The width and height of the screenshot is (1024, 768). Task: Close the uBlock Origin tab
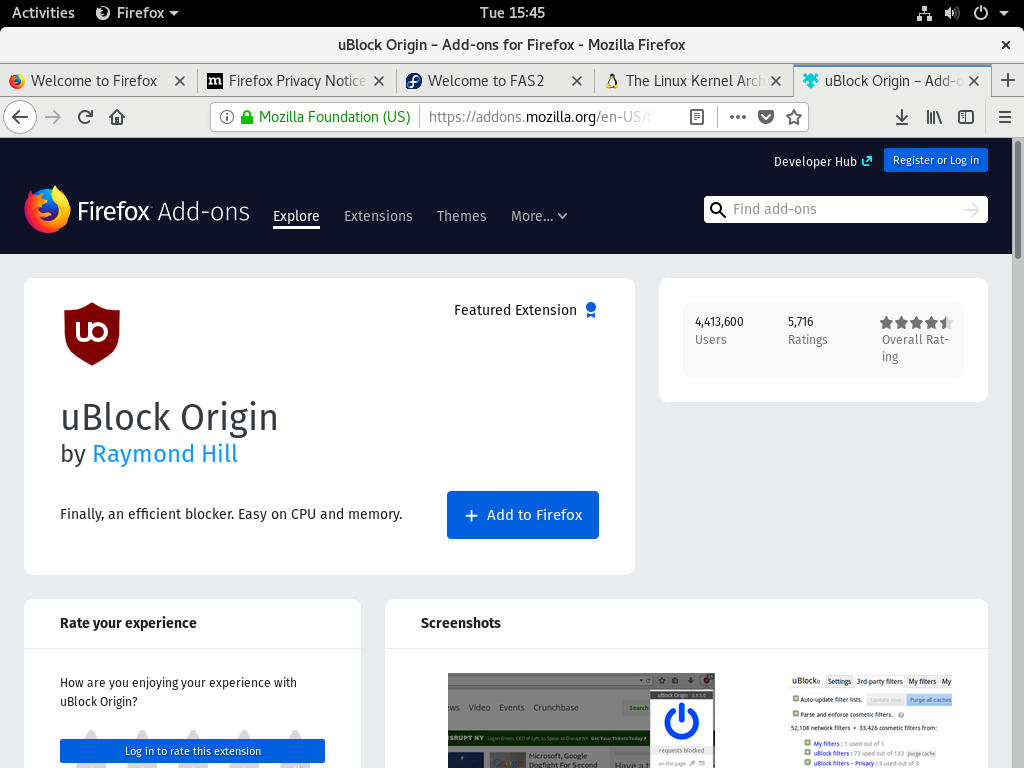(x=974, y=81)
